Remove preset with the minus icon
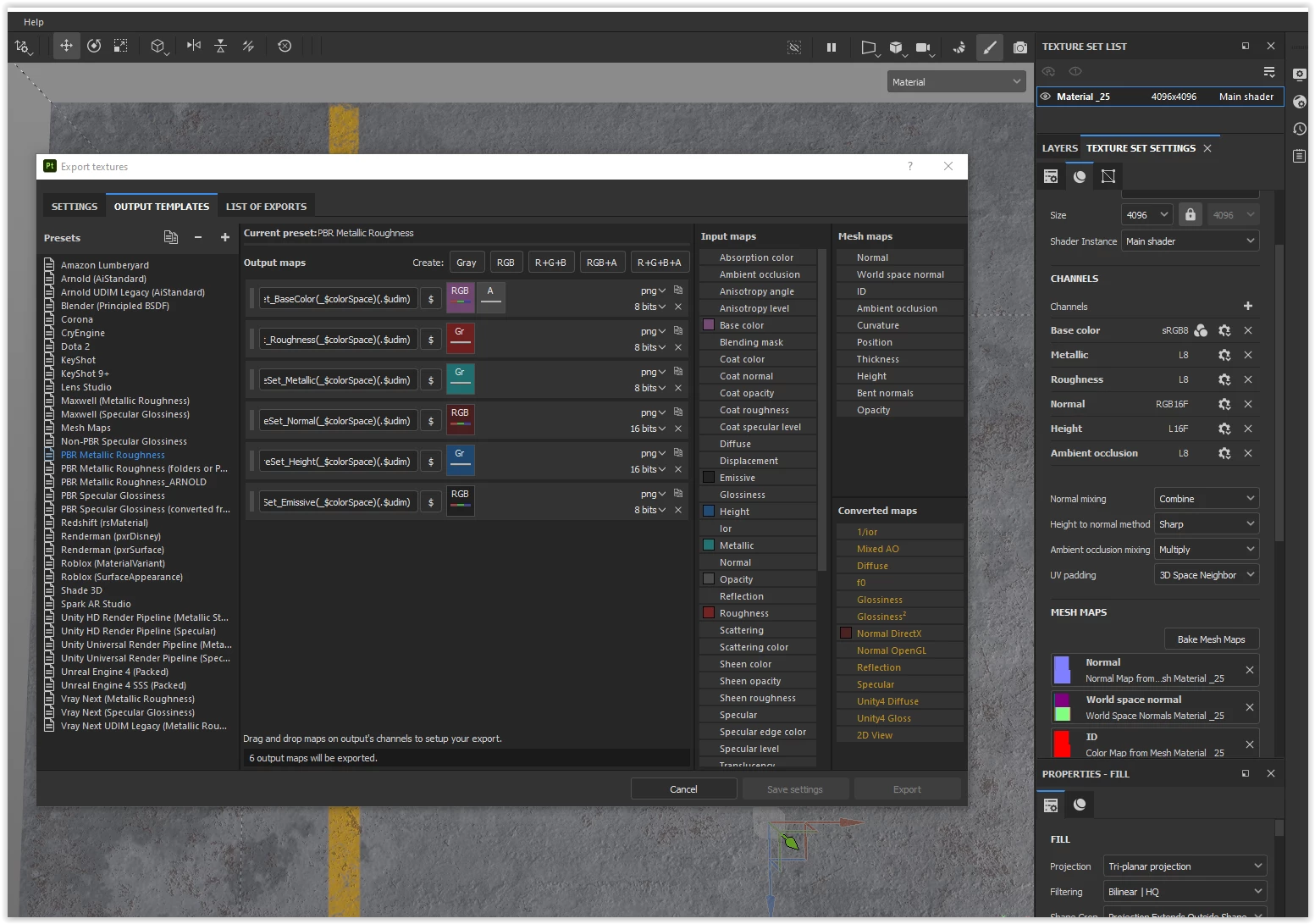Viewport: 1315px width, 924px height. [x=198, y=237]
